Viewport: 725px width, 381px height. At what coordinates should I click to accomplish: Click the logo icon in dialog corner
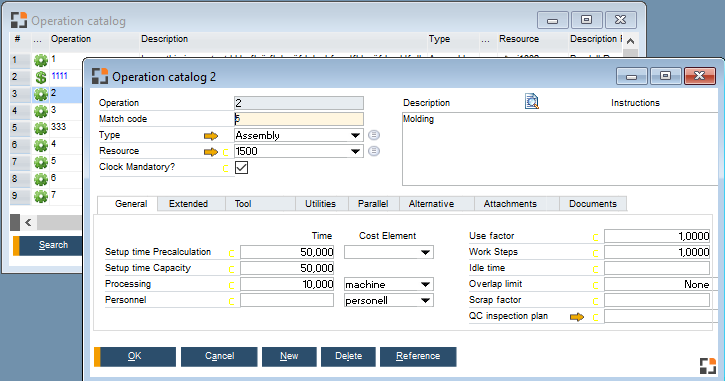[x=708, y=366]
